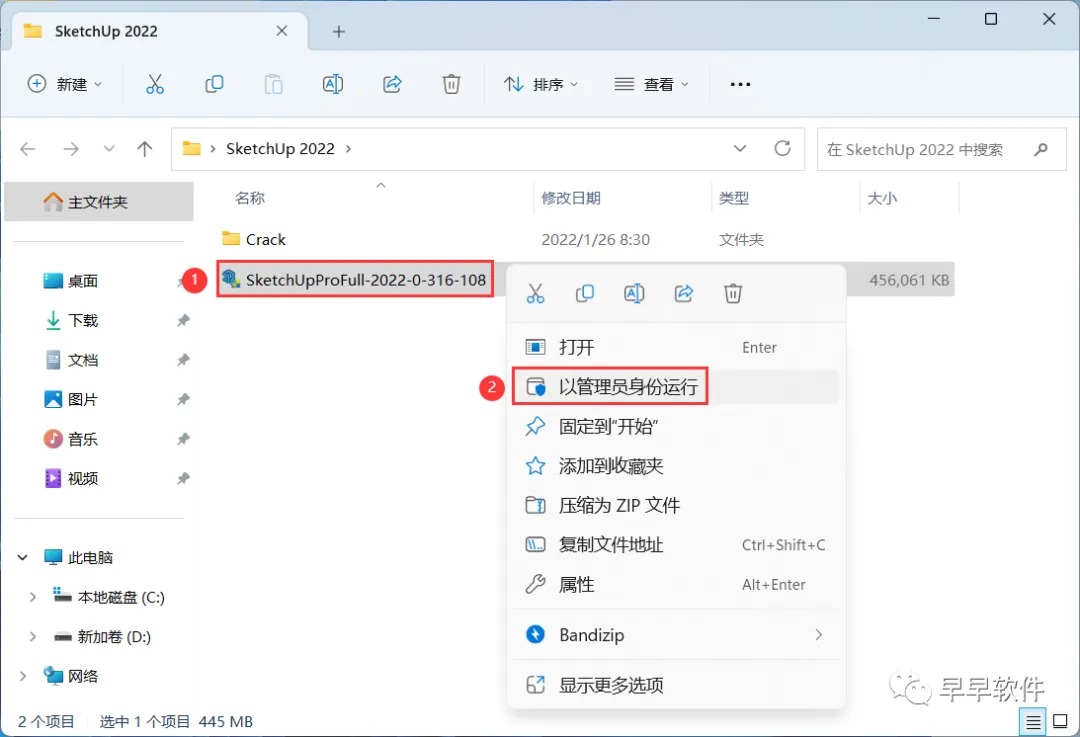The width and height of the screenshot is (1080, 737).
Task: Click the search magnifier icon
Action: (1041, 149)
